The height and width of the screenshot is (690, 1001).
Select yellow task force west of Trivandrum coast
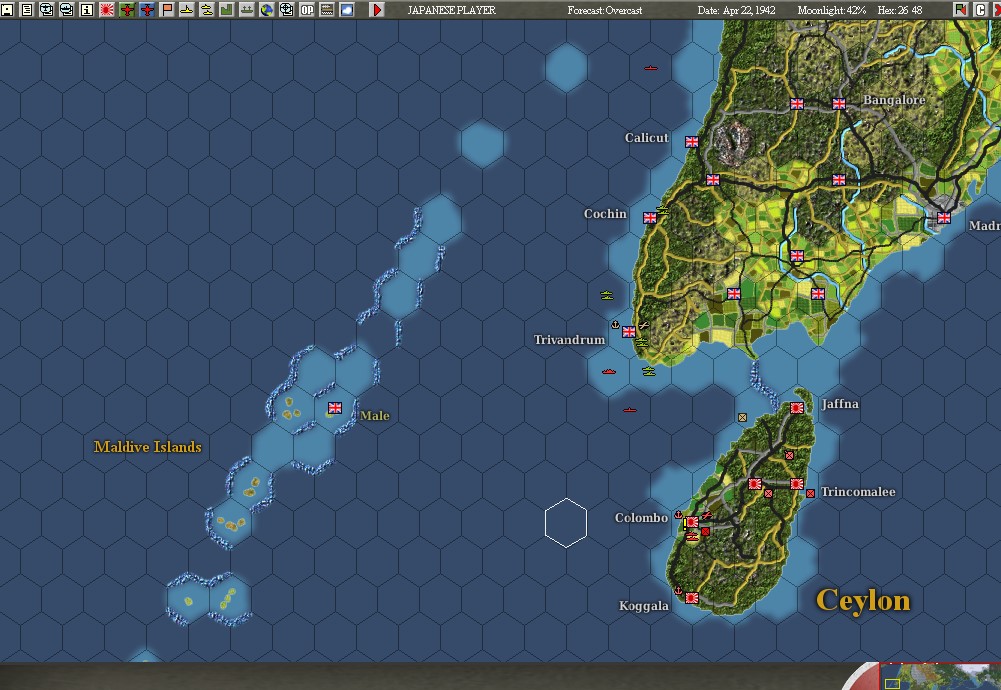tap(606, 295)
